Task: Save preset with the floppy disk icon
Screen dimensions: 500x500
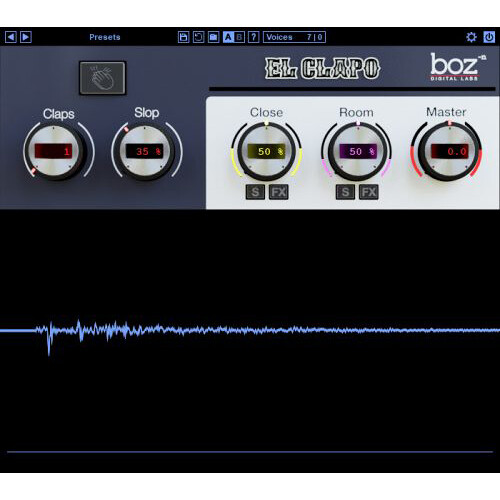Action: click(183, 37)
